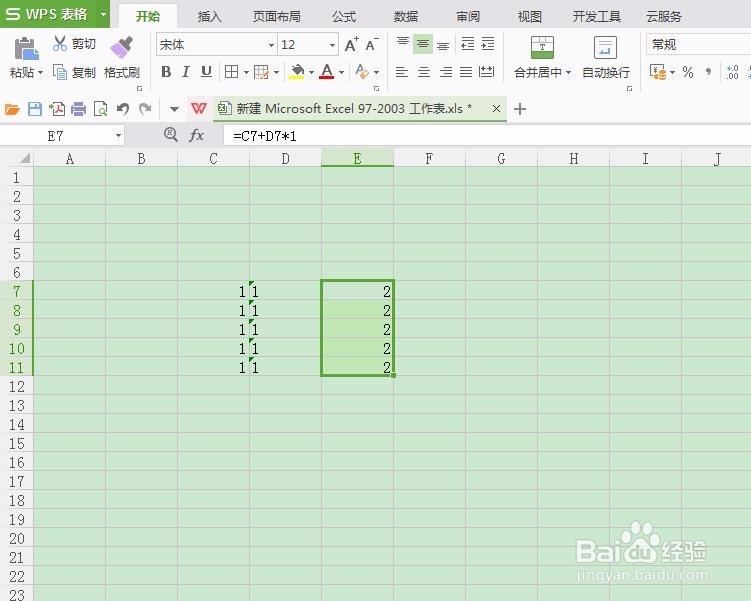Click the WPS home W icon
Screen dimensions: 751x601
pyautogui.click(x=199, y=109)
